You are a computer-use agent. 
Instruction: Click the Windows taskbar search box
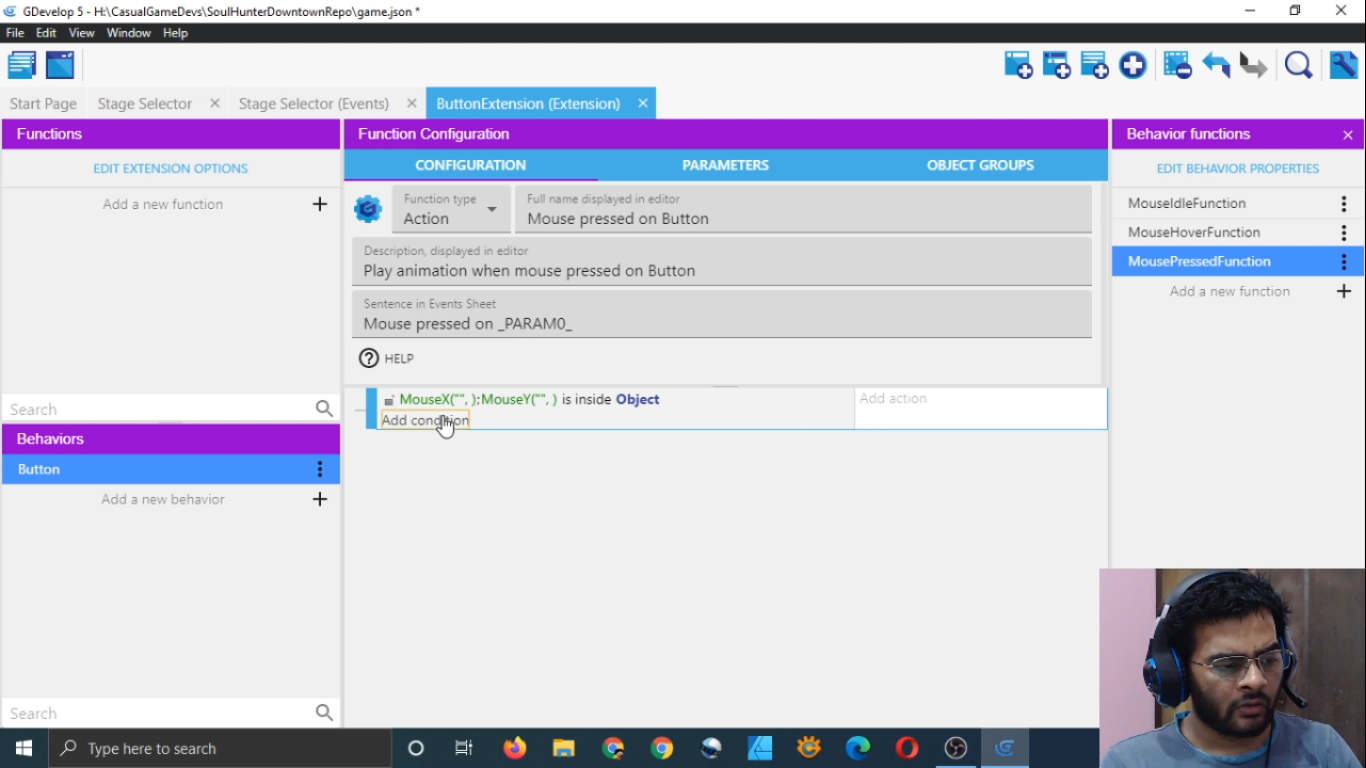[x=220, y=748]
